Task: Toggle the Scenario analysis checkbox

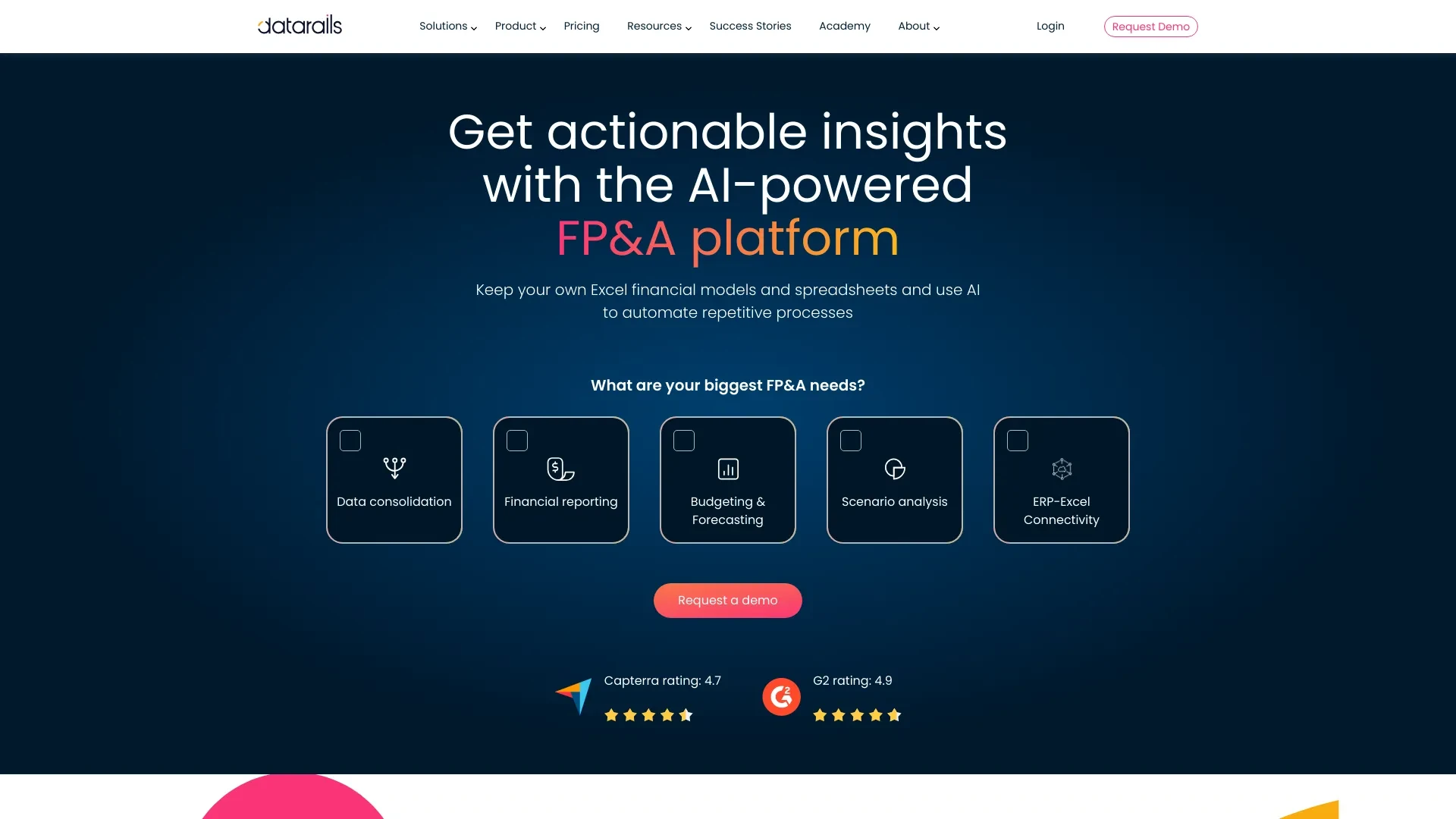Action: 850,440
